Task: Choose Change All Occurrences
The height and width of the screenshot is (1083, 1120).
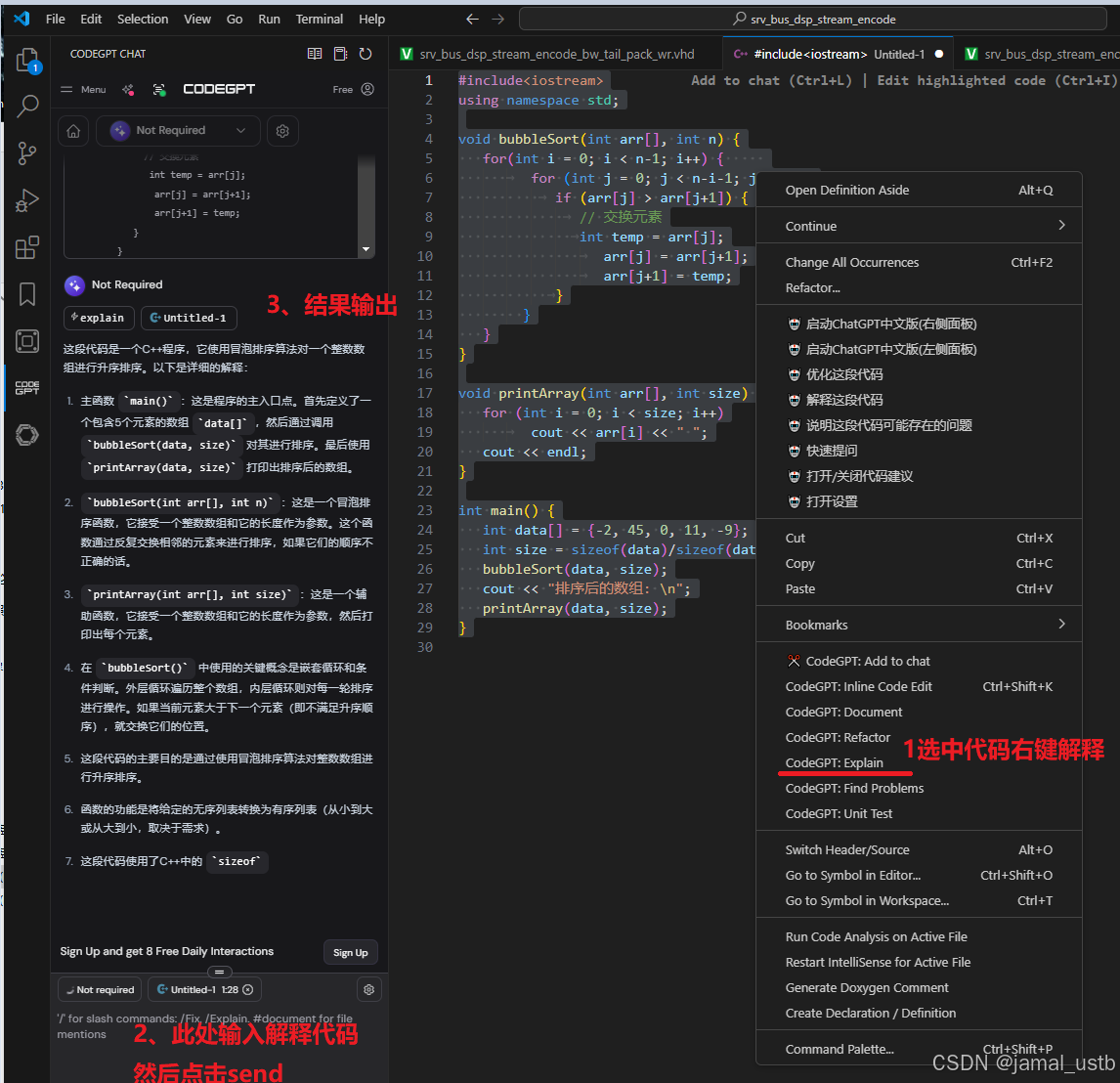Action: (919, 262)
